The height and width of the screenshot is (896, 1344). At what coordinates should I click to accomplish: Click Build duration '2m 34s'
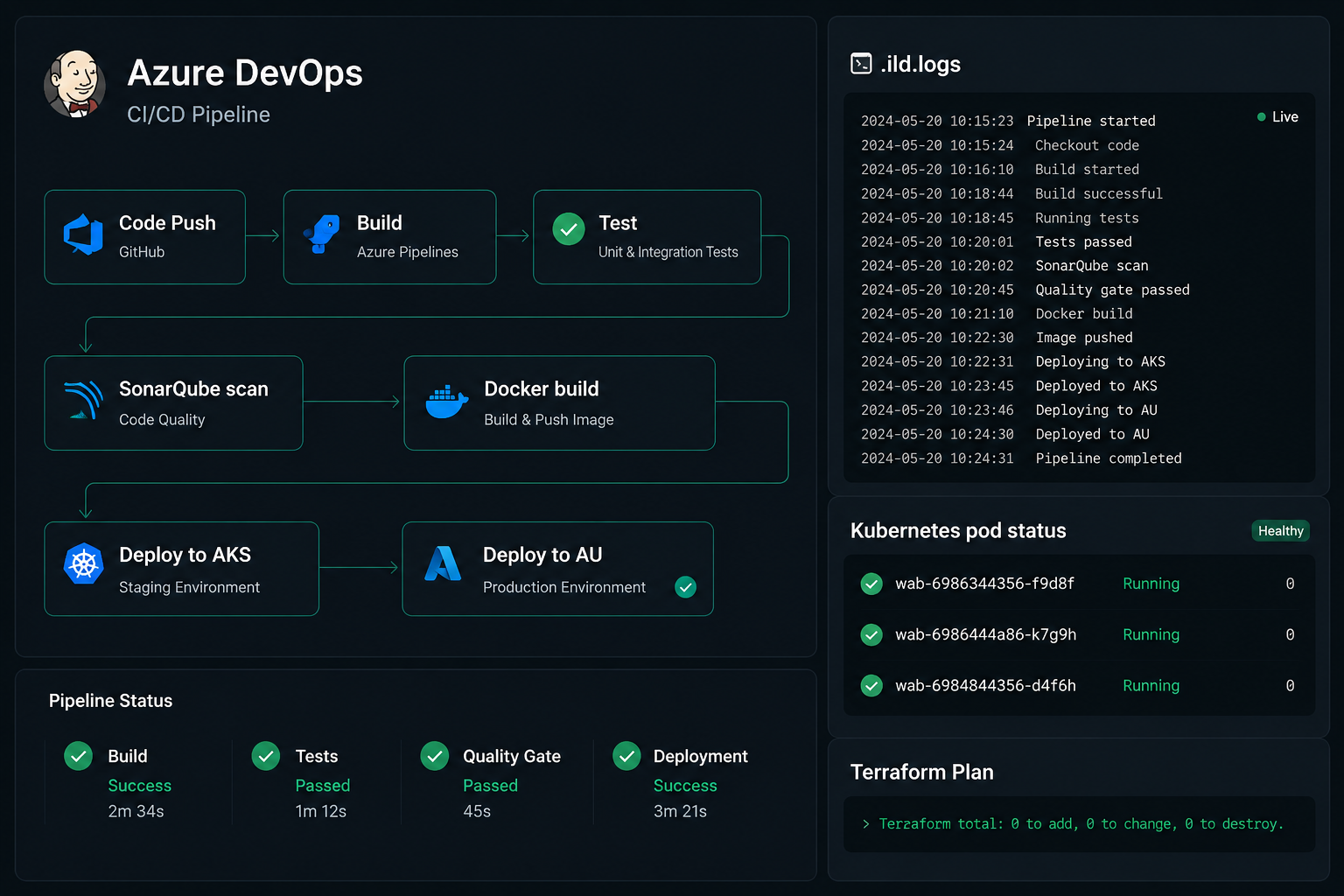(x=136, y=811)
